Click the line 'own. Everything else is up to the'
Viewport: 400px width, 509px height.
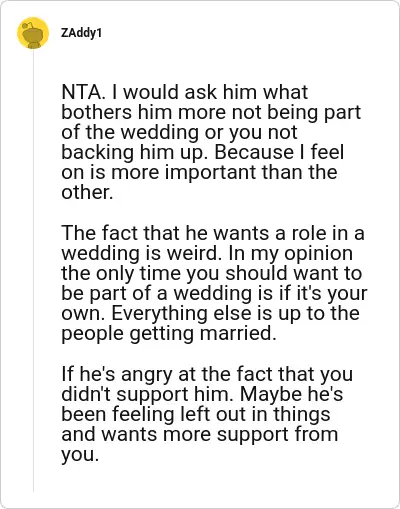coord(211,313)
